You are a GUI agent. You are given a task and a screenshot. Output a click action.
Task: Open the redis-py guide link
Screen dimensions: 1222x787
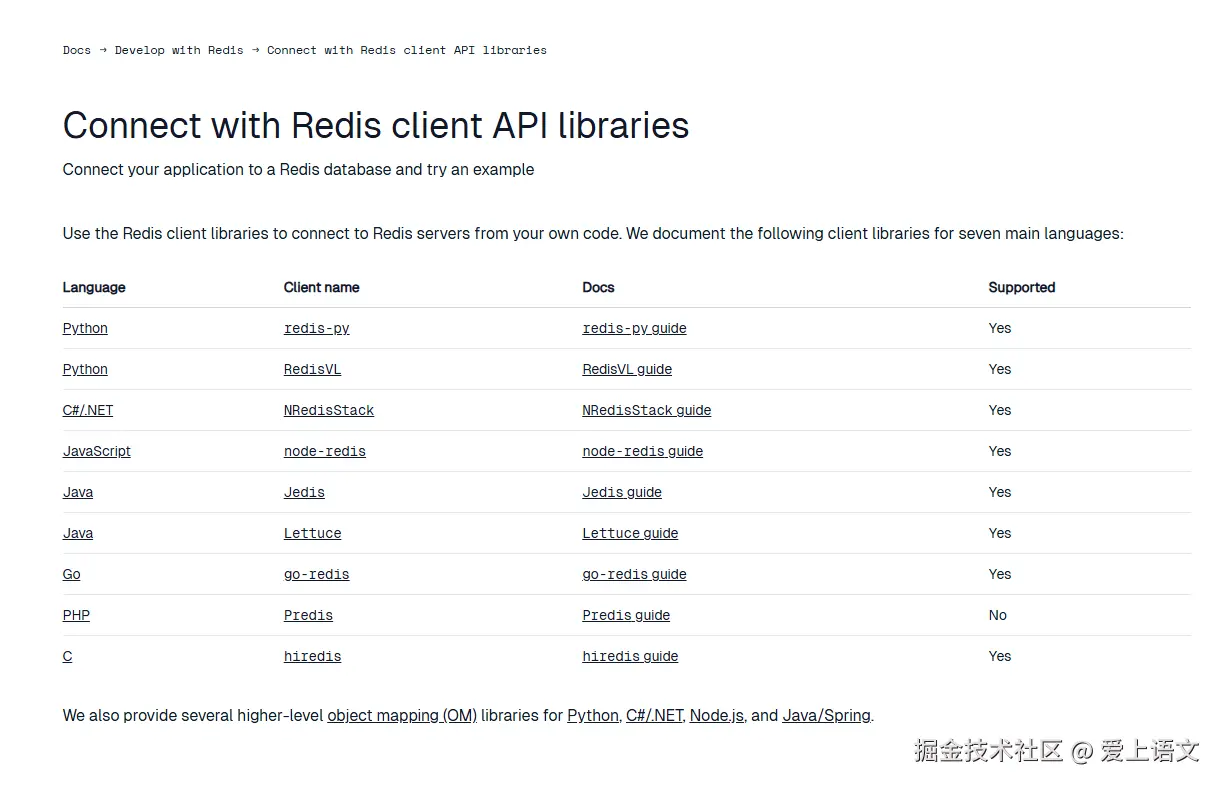635,328
